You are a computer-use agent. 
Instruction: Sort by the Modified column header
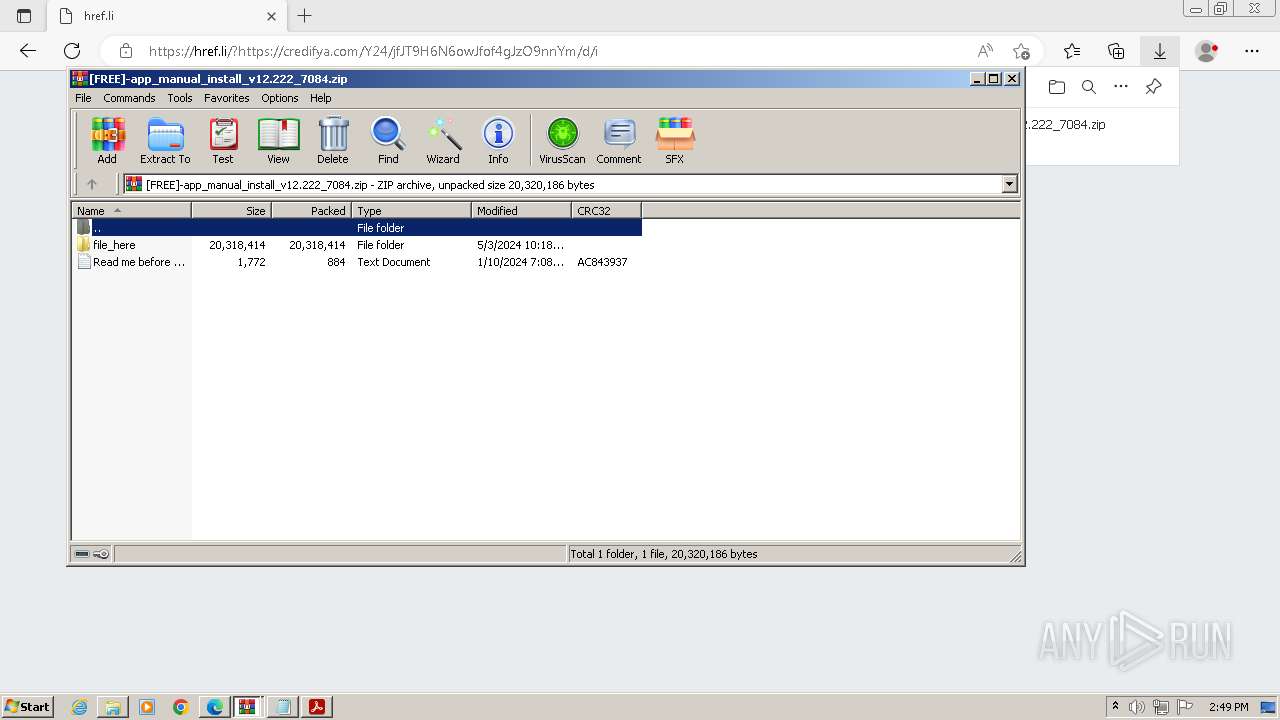pyautogui.click(x=521, y=210)
